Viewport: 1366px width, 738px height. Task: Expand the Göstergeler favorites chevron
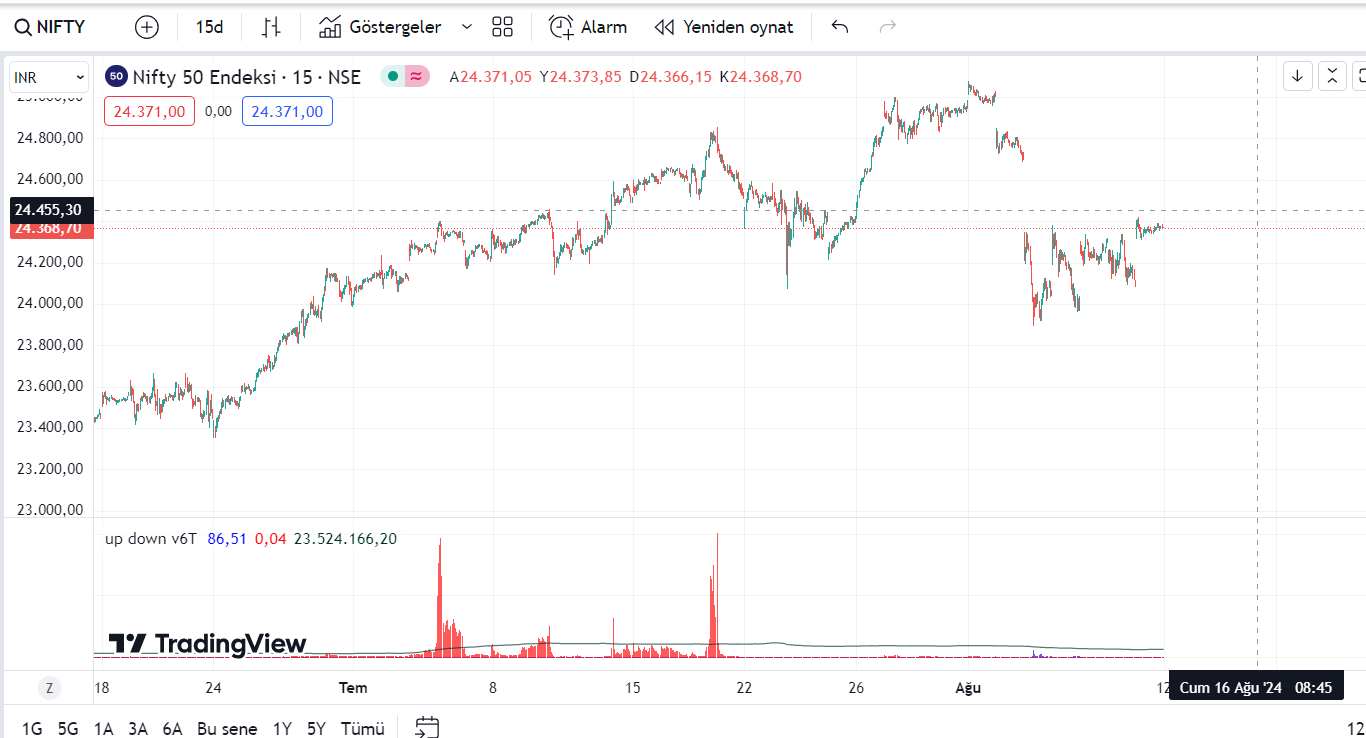click(467, 27)
